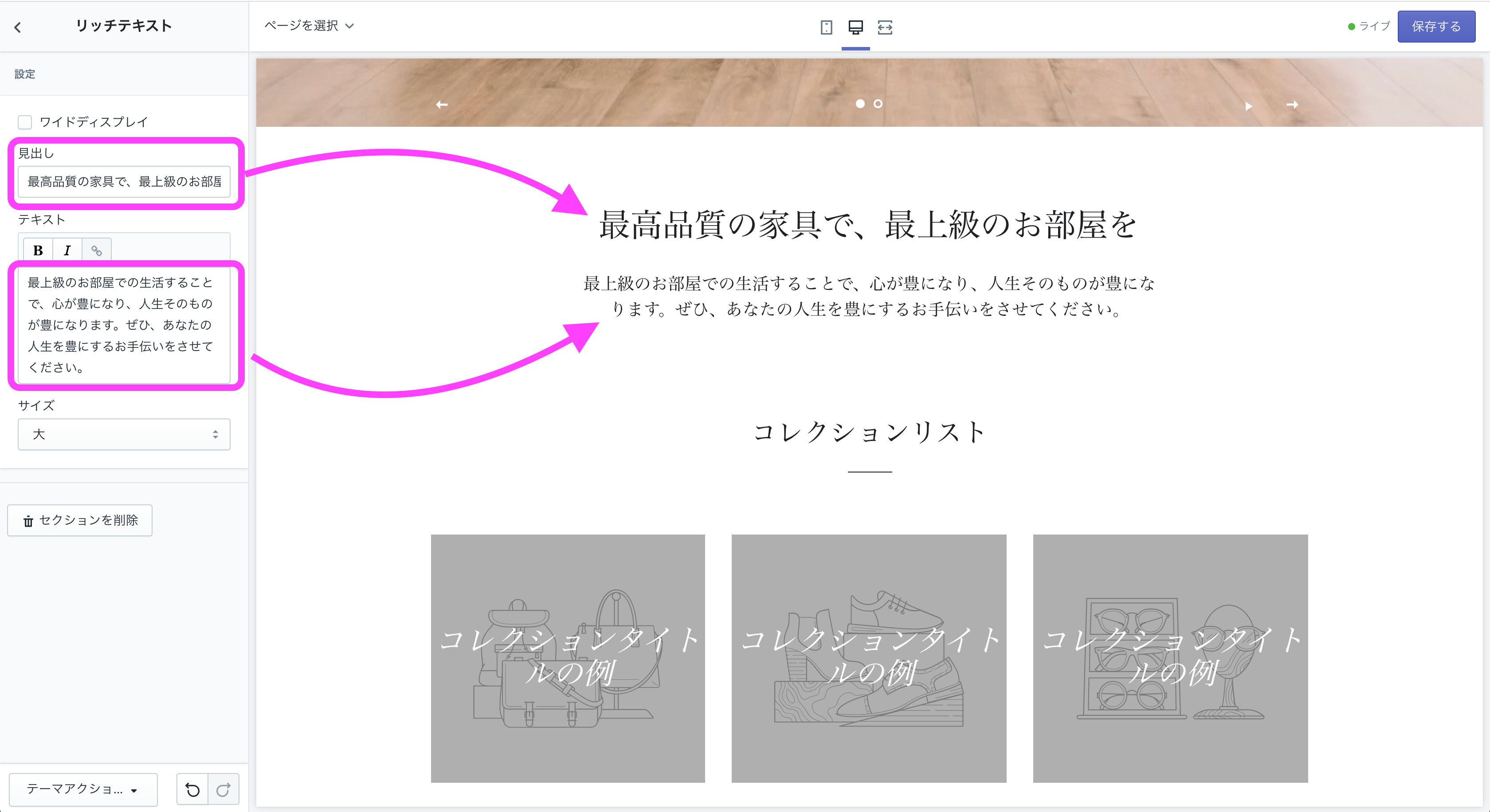Click the back arrow to exit リッチテキスト settings

[18, 27]
